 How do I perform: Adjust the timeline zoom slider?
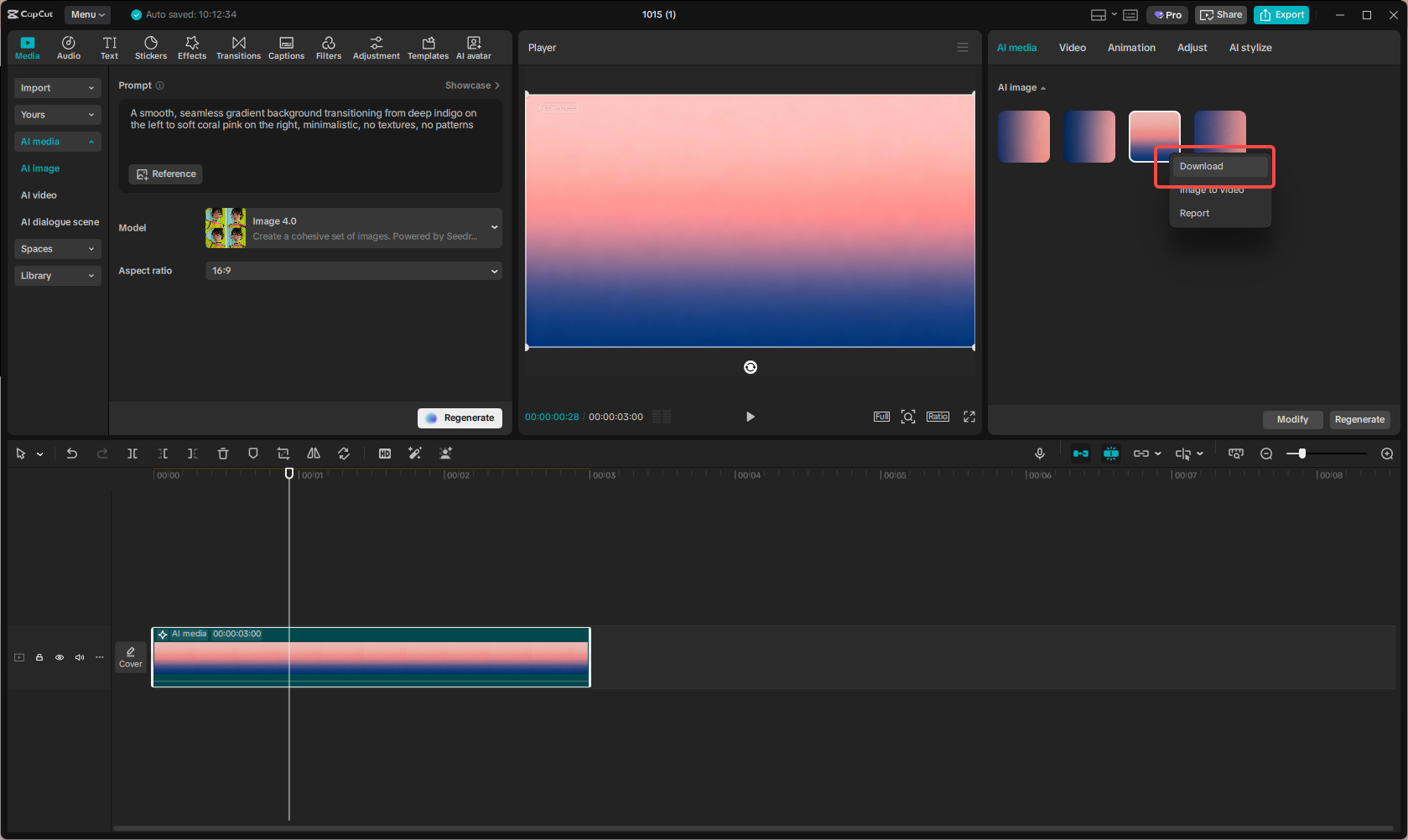(x=1301, y=454)
